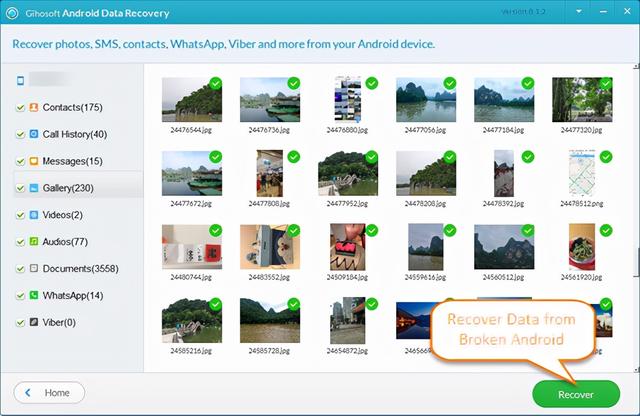Deselect the checkmark on 24476544.jpg
Image resolution: width=640 pixels, height=416 pixels.
pyautogui.click(x=216, y=83)
